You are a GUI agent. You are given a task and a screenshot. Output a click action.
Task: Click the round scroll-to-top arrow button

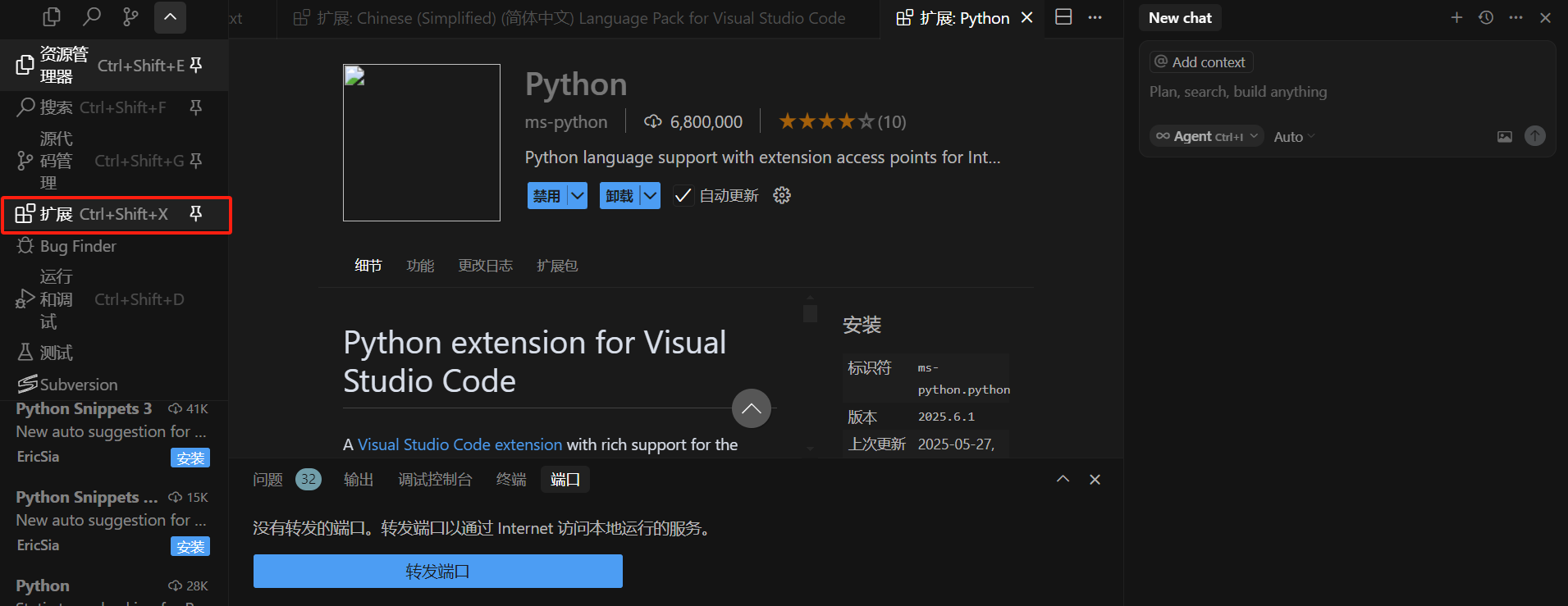[752, 408]
